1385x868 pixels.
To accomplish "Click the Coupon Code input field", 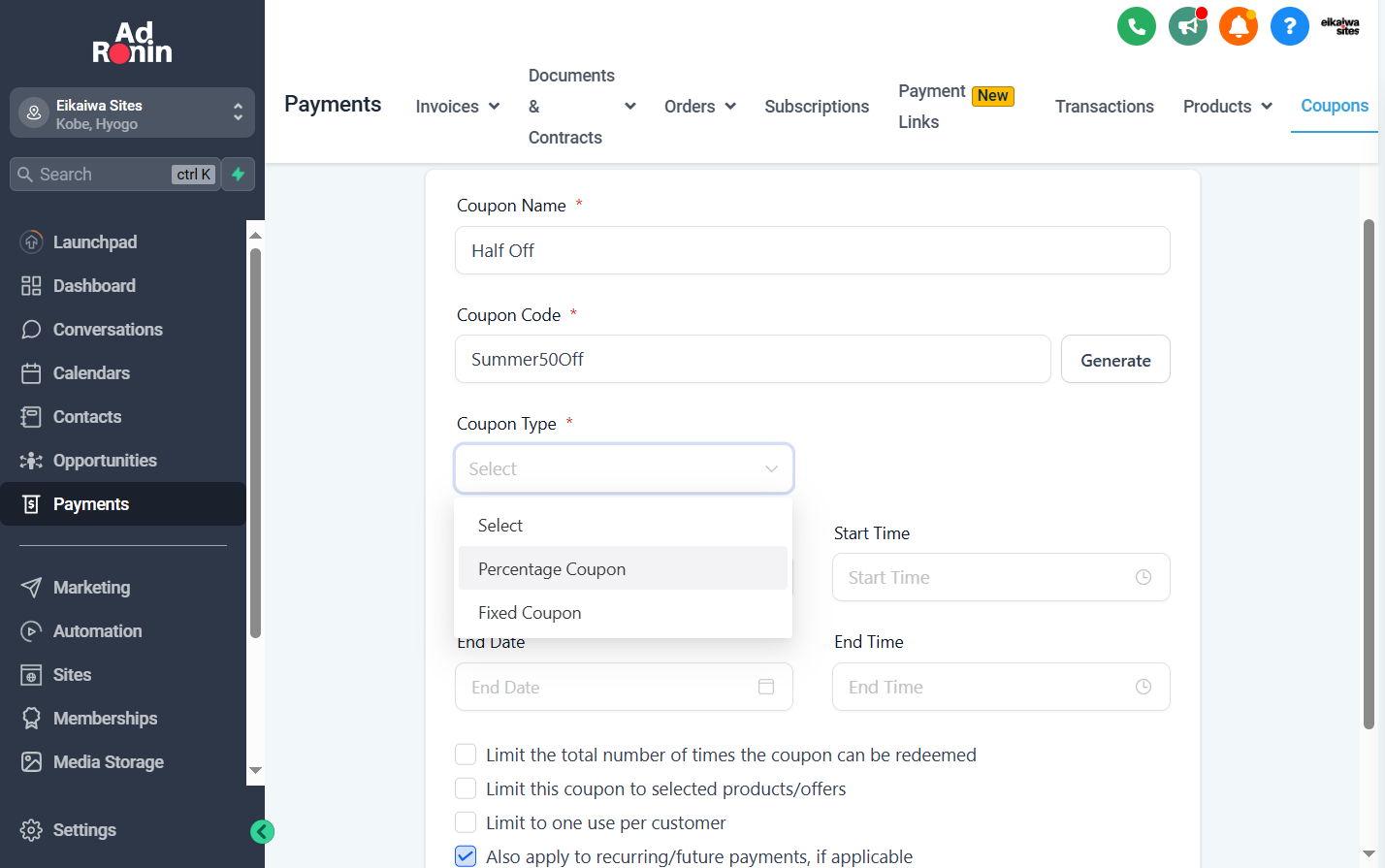I will point(753,359).
